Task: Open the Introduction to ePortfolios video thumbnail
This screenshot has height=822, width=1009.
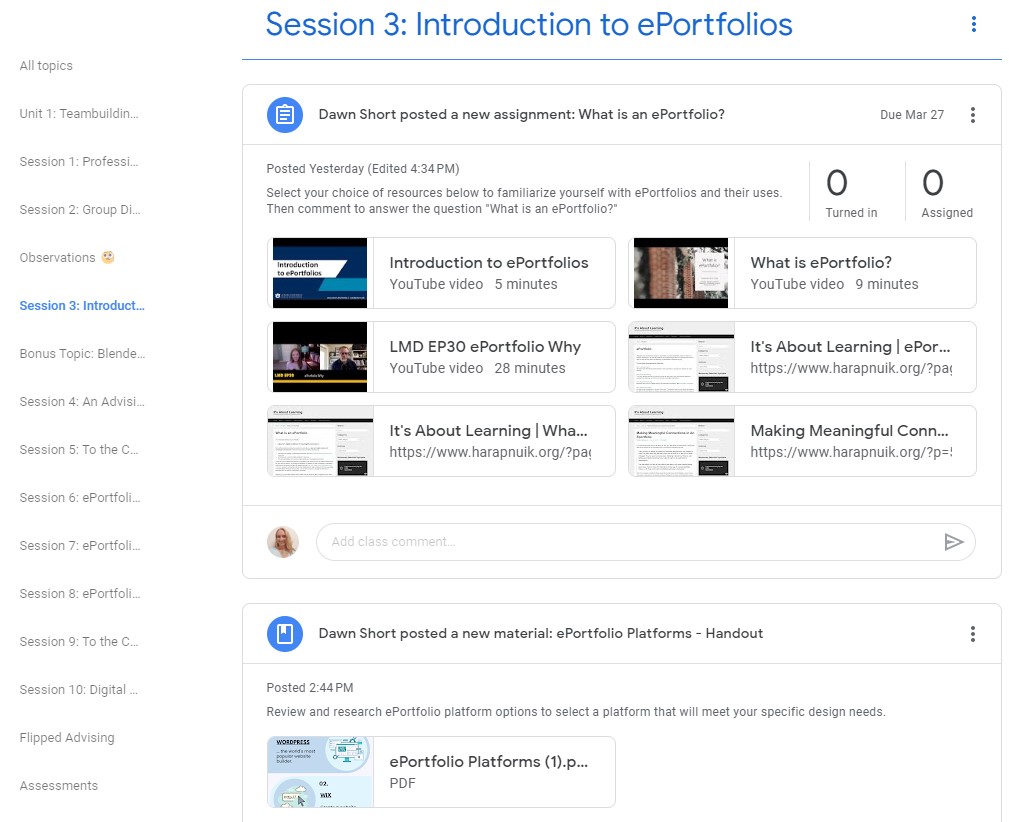Action: click(320, 273)
